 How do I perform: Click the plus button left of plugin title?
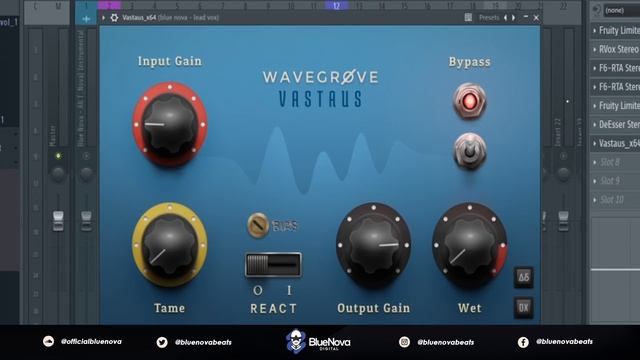click(x=86, y=19)
